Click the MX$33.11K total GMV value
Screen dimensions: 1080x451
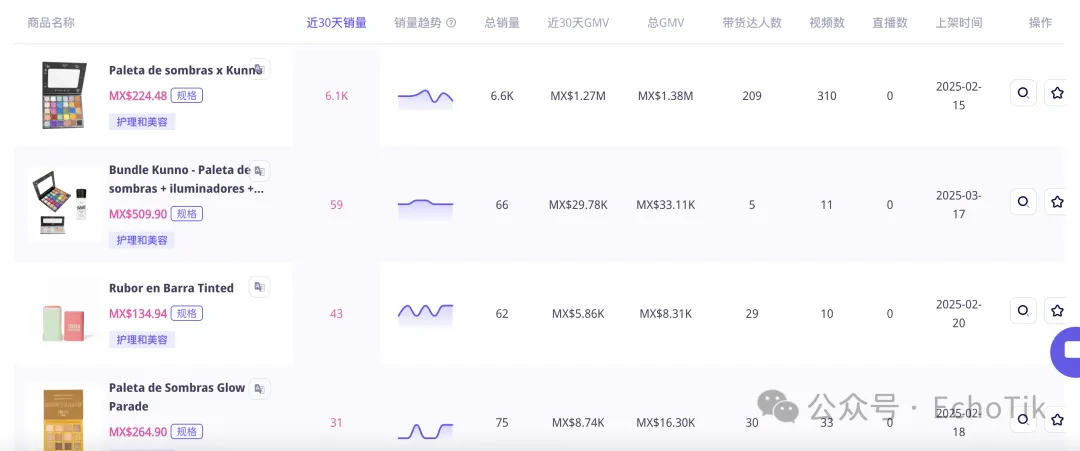tap(665, 204)
